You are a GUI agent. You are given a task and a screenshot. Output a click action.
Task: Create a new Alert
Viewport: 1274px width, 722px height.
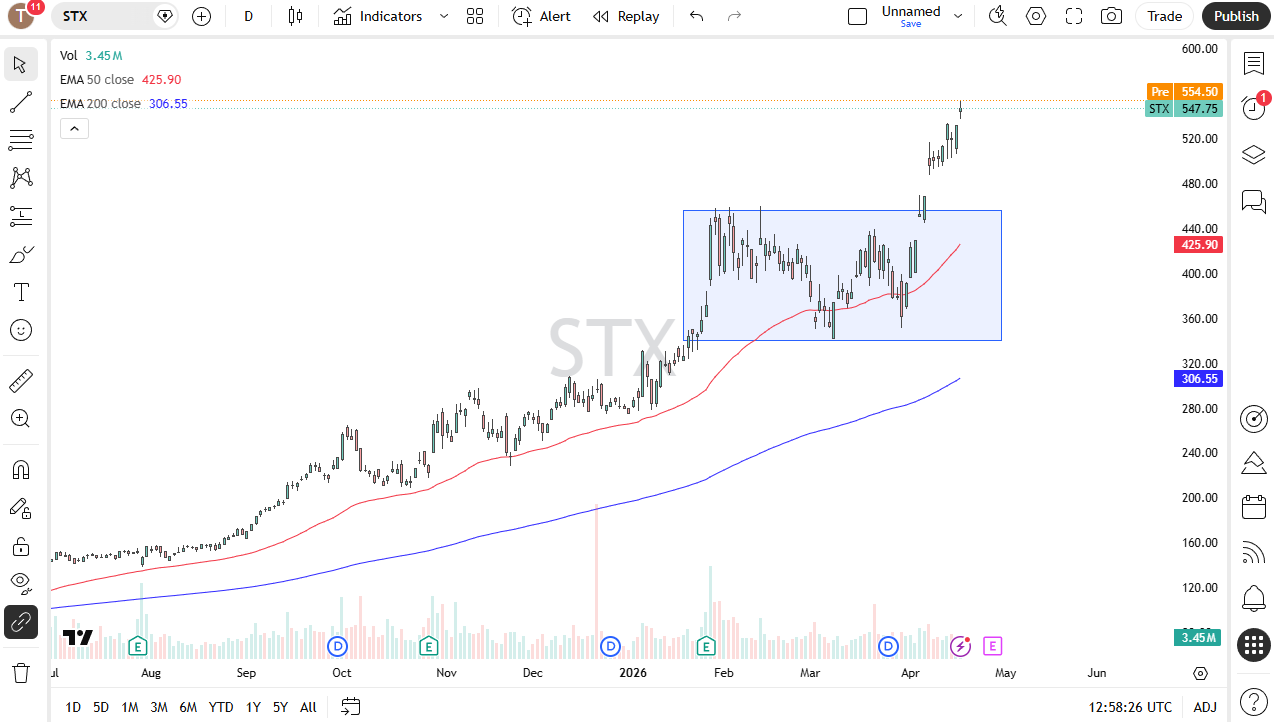(x=541, y=16)
